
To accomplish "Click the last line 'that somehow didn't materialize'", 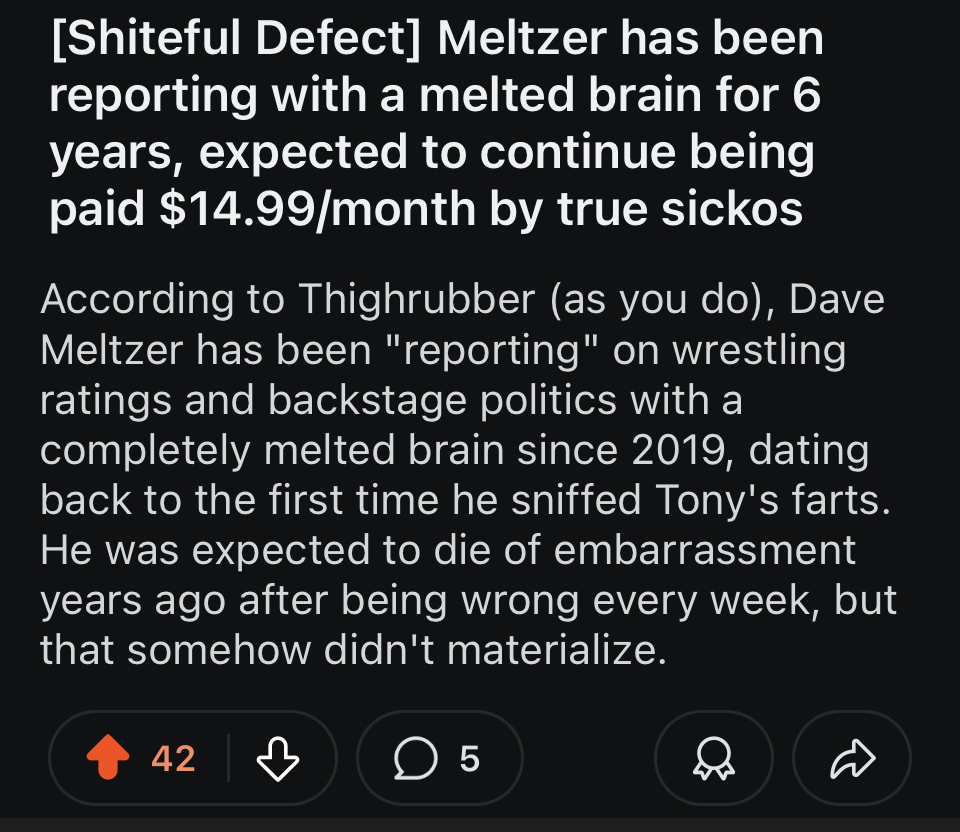I will (353, 650).
